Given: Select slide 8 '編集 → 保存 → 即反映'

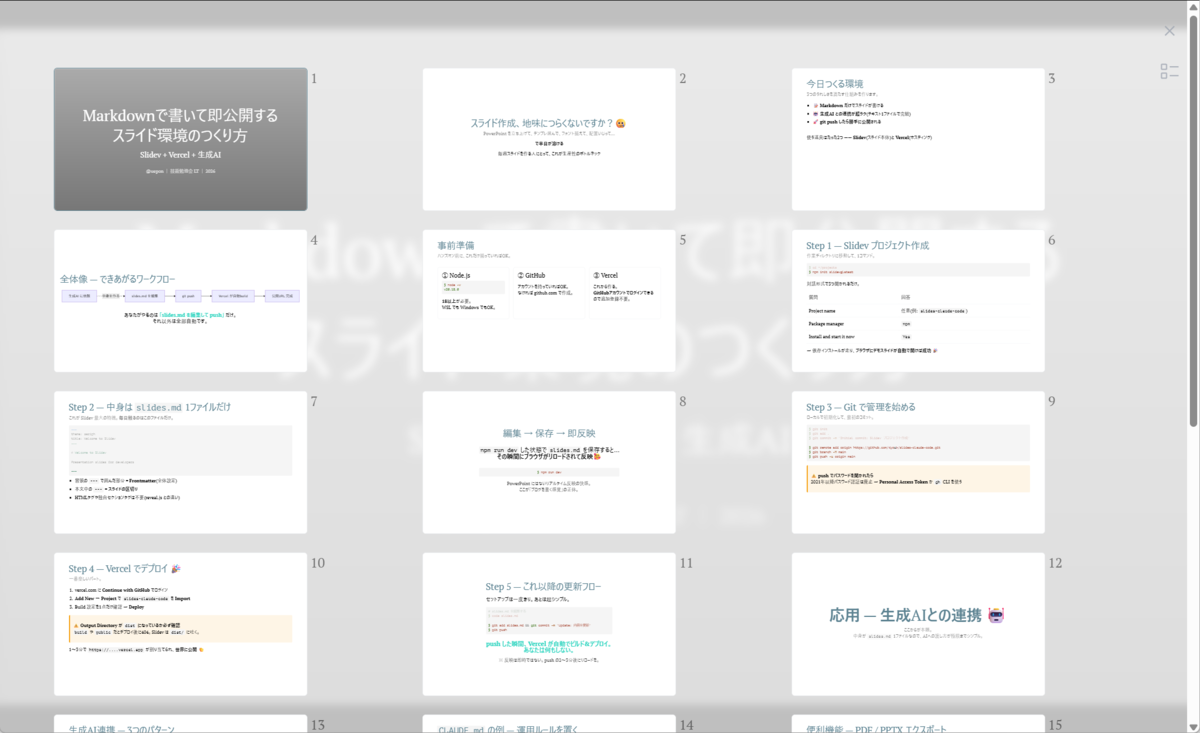Looking at the screenshot, I should (549, 462).
